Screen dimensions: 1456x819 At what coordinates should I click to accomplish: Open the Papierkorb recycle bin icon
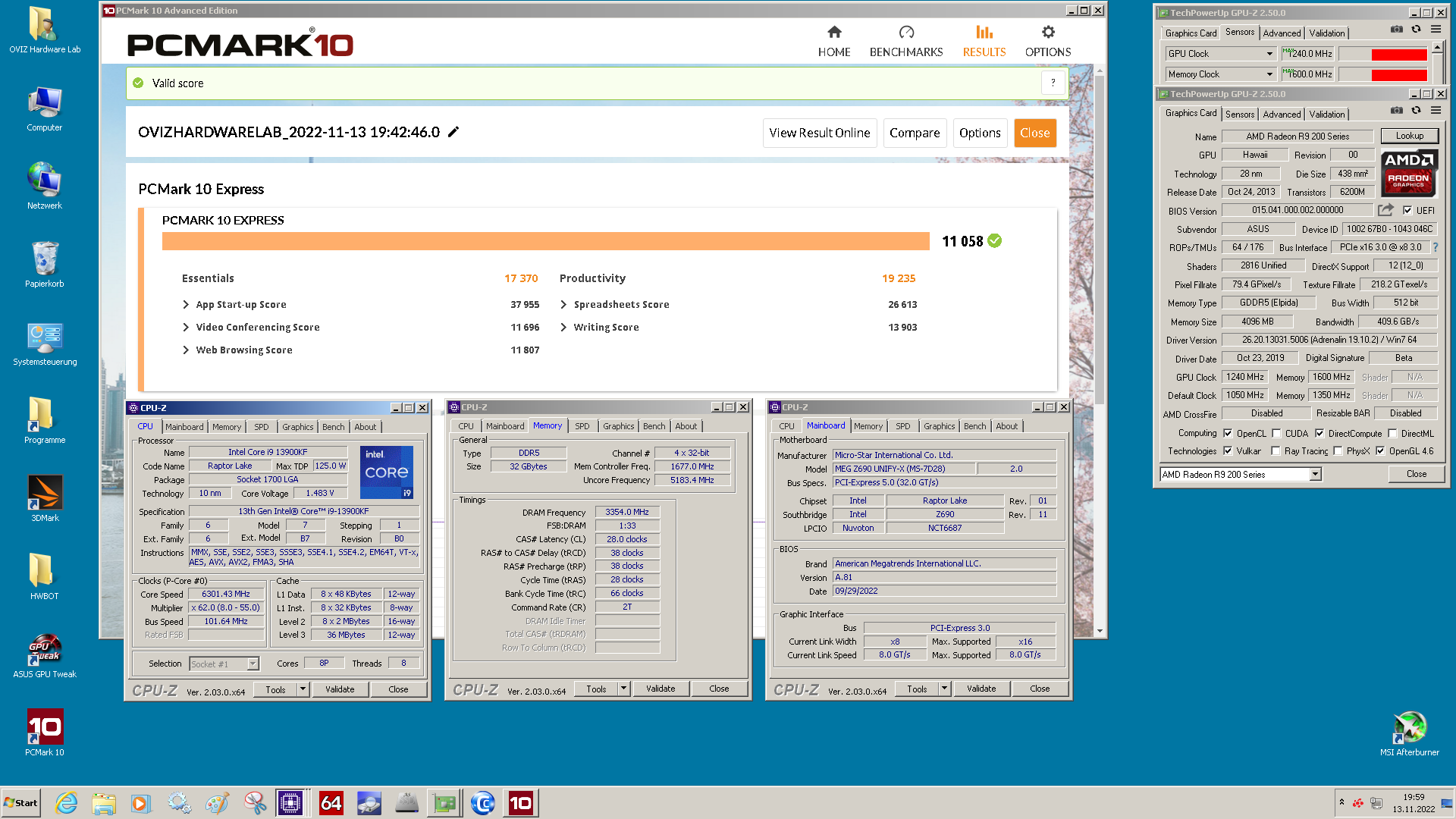coord(45,265)
